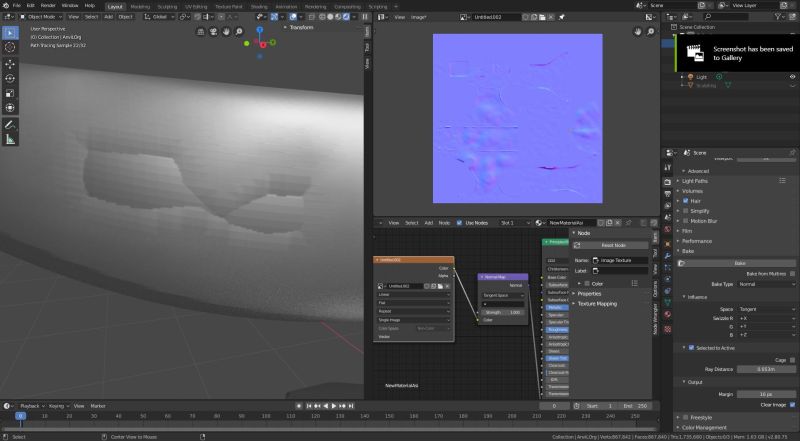Viewport: 800px width, 441px height.
Task: Select rendered viewport shading mode
Action: [x=346, y=17]
